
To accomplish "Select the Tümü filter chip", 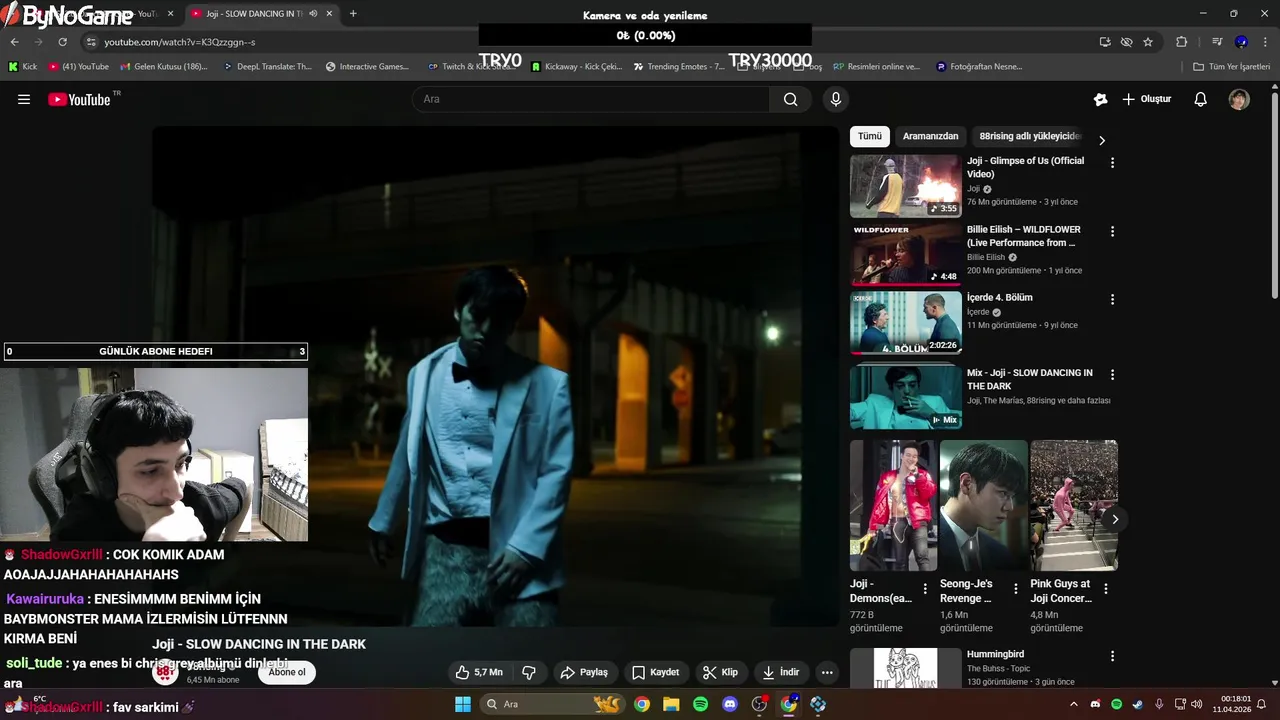I will [870, 136].
